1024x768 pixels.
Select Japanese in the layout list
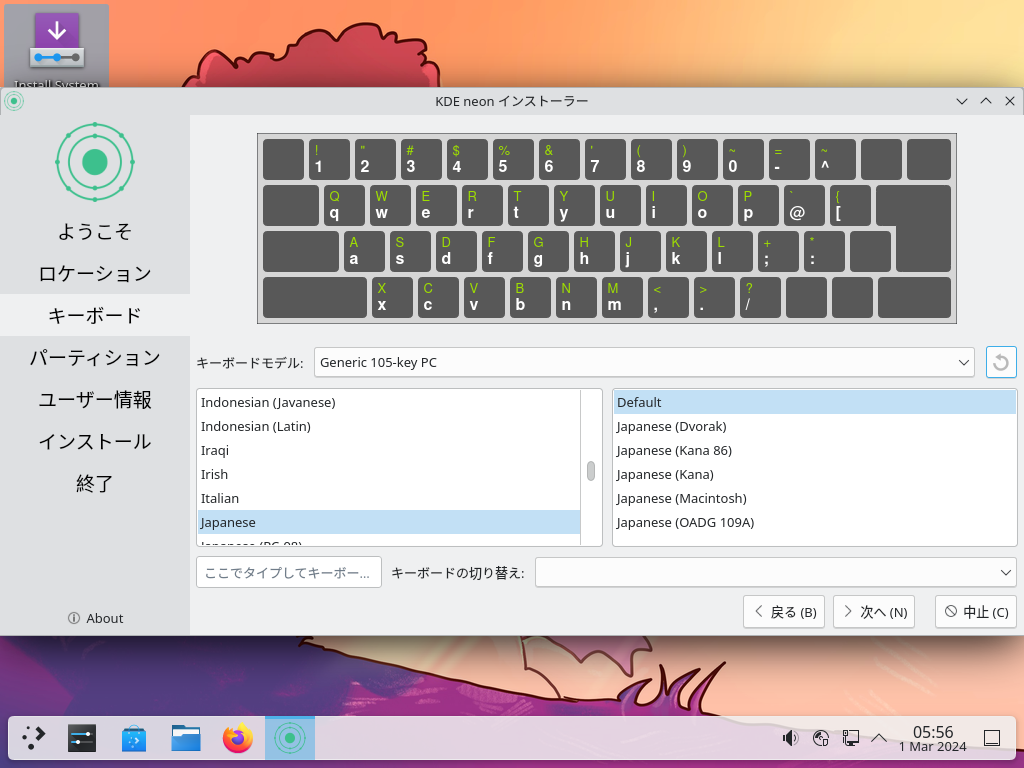[x=389, y=522]
